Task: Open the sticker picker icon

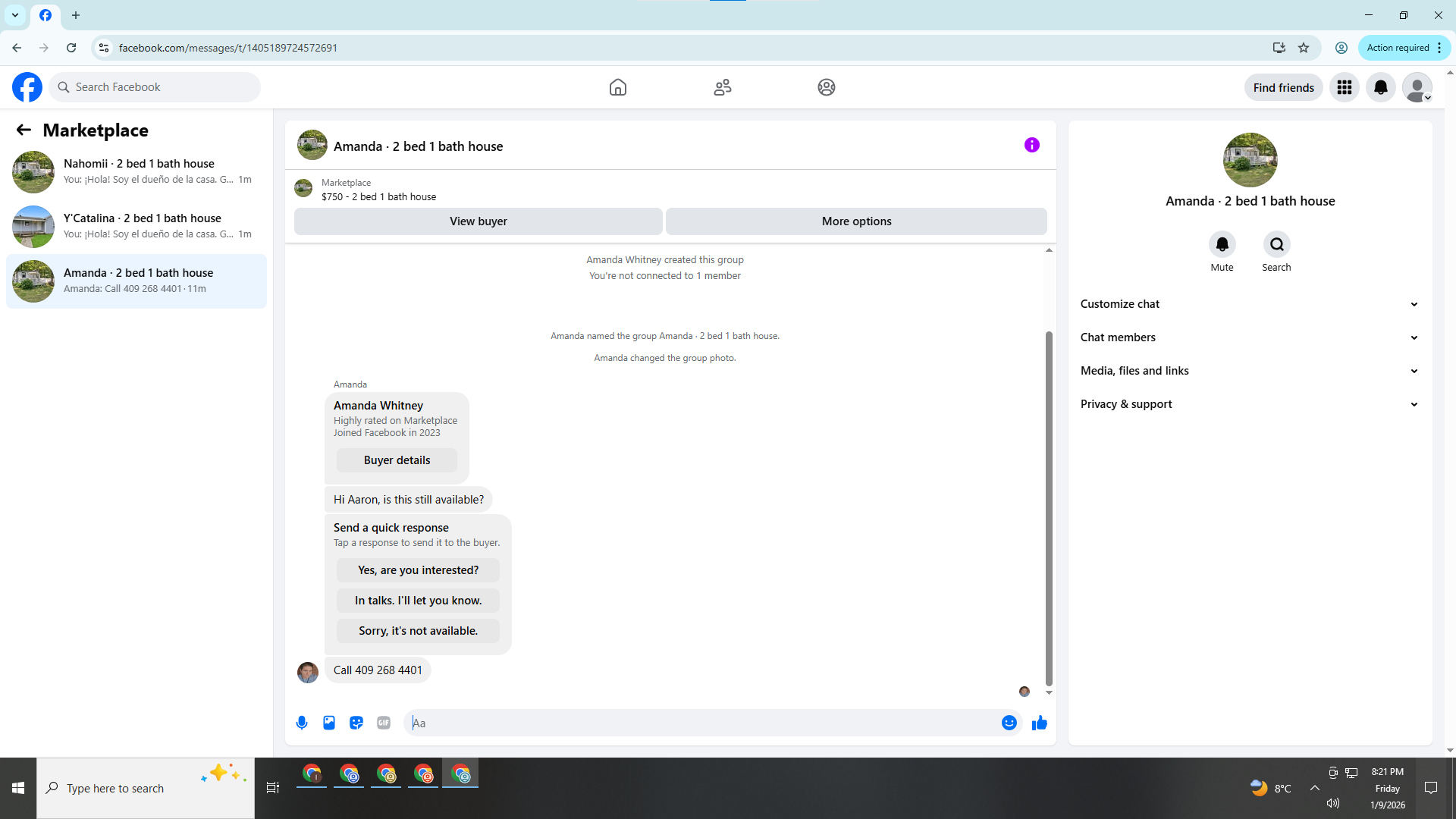Action: (x=356, y=723)
